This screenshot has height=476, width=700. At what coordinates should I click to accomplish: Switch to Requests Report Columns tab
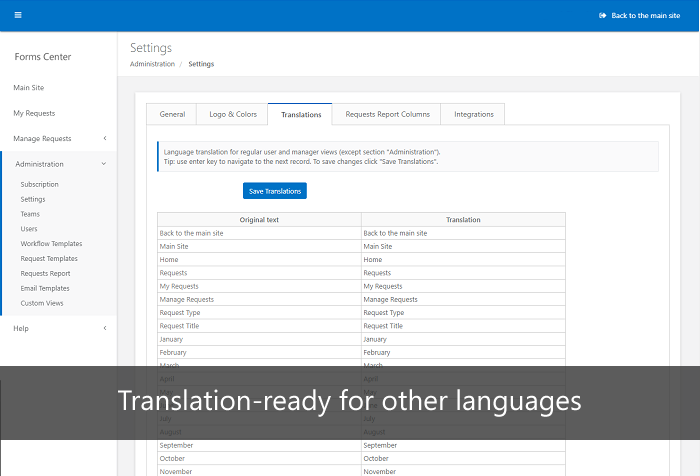(x=387, y=114)
